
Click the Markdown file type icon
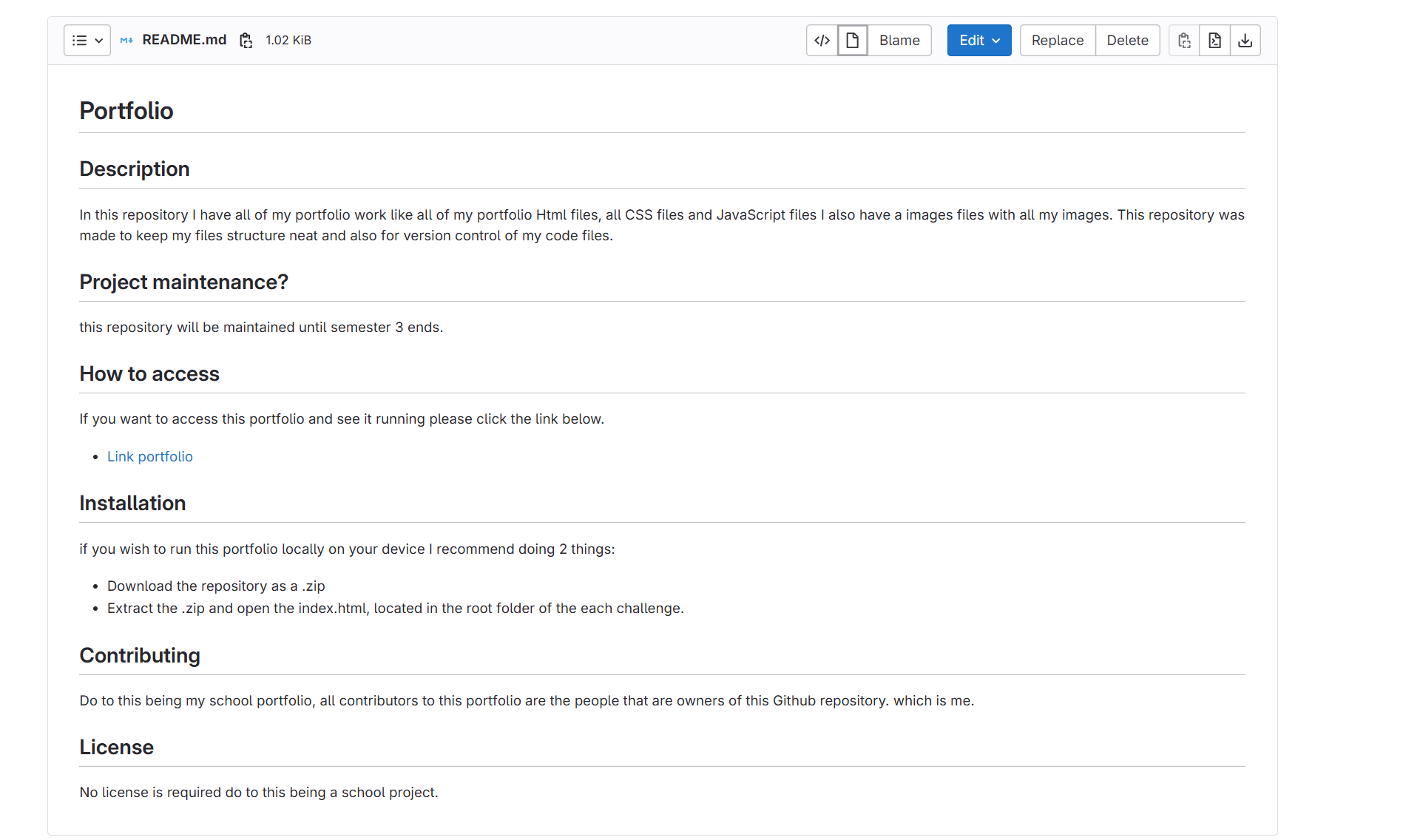pos(126,41)
